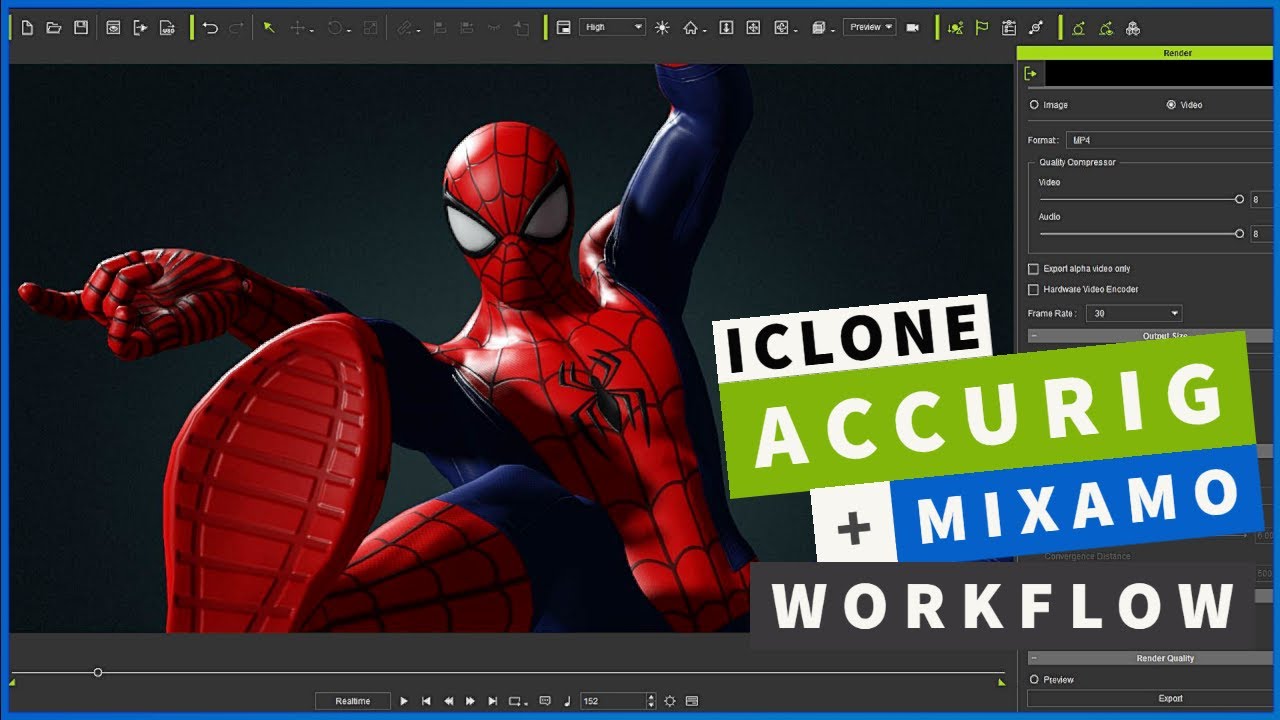Screen dimensions: 1280x720
Task: Open project with the folder icon
Action: pos(54,28)
